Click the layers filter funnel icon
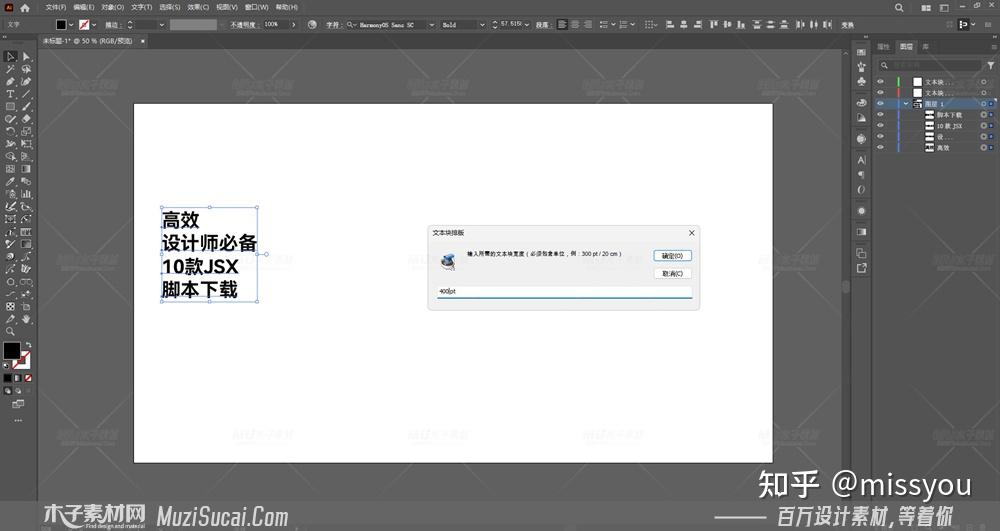Image resolution: width=1000 pixels, height=531 pixels. click(990, 65)
